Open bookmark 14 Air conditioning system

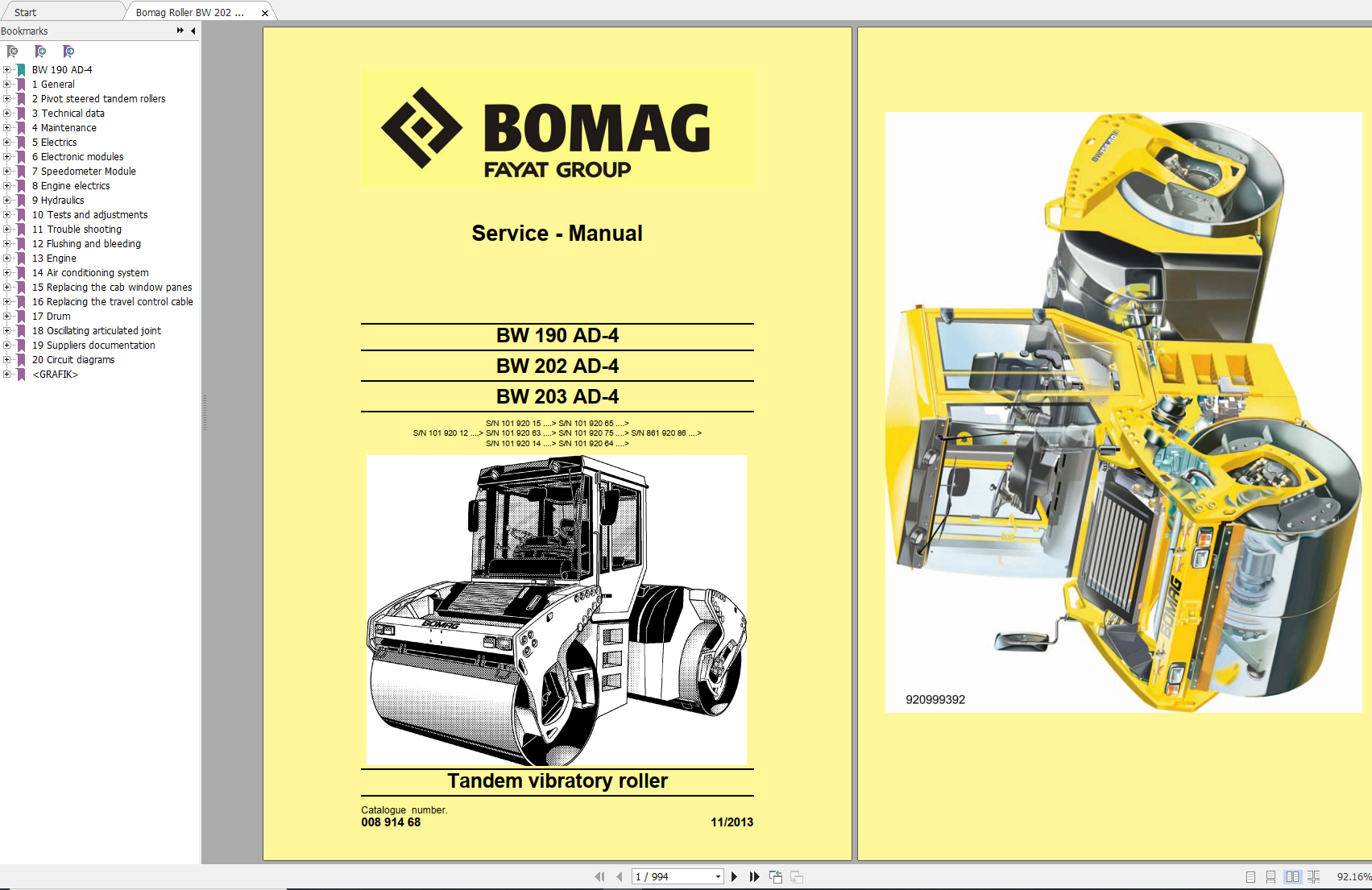click(90, 273)
